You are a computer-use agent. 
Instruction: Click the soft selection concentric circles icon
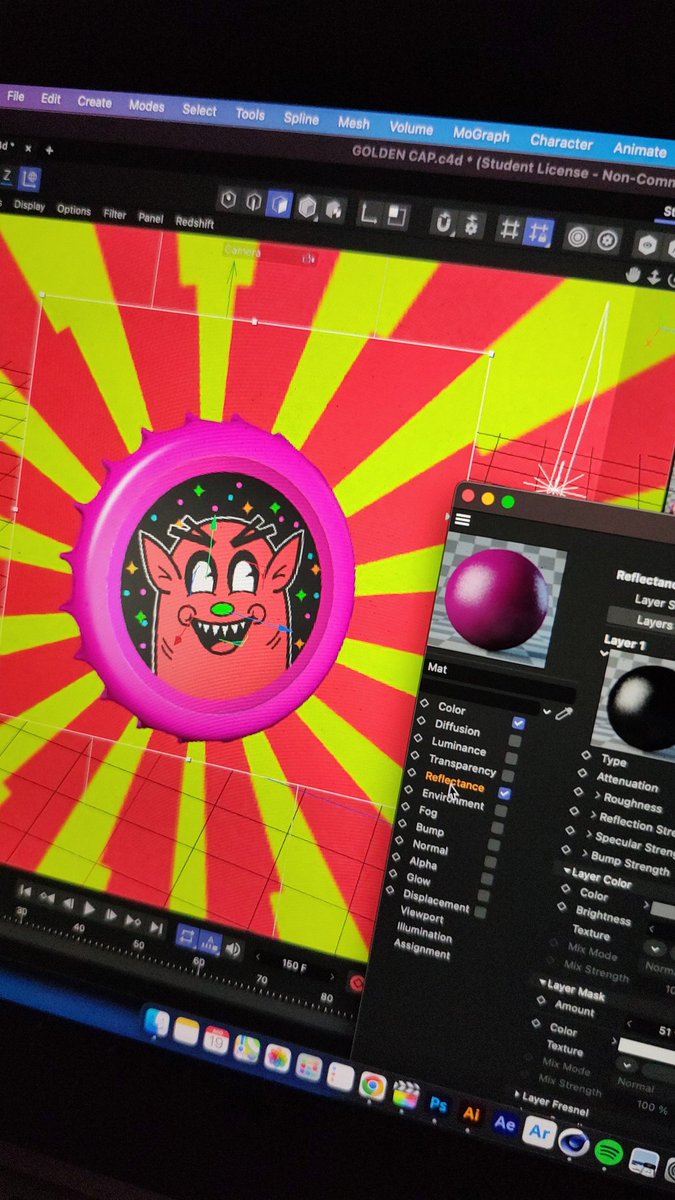coord(578,237)
